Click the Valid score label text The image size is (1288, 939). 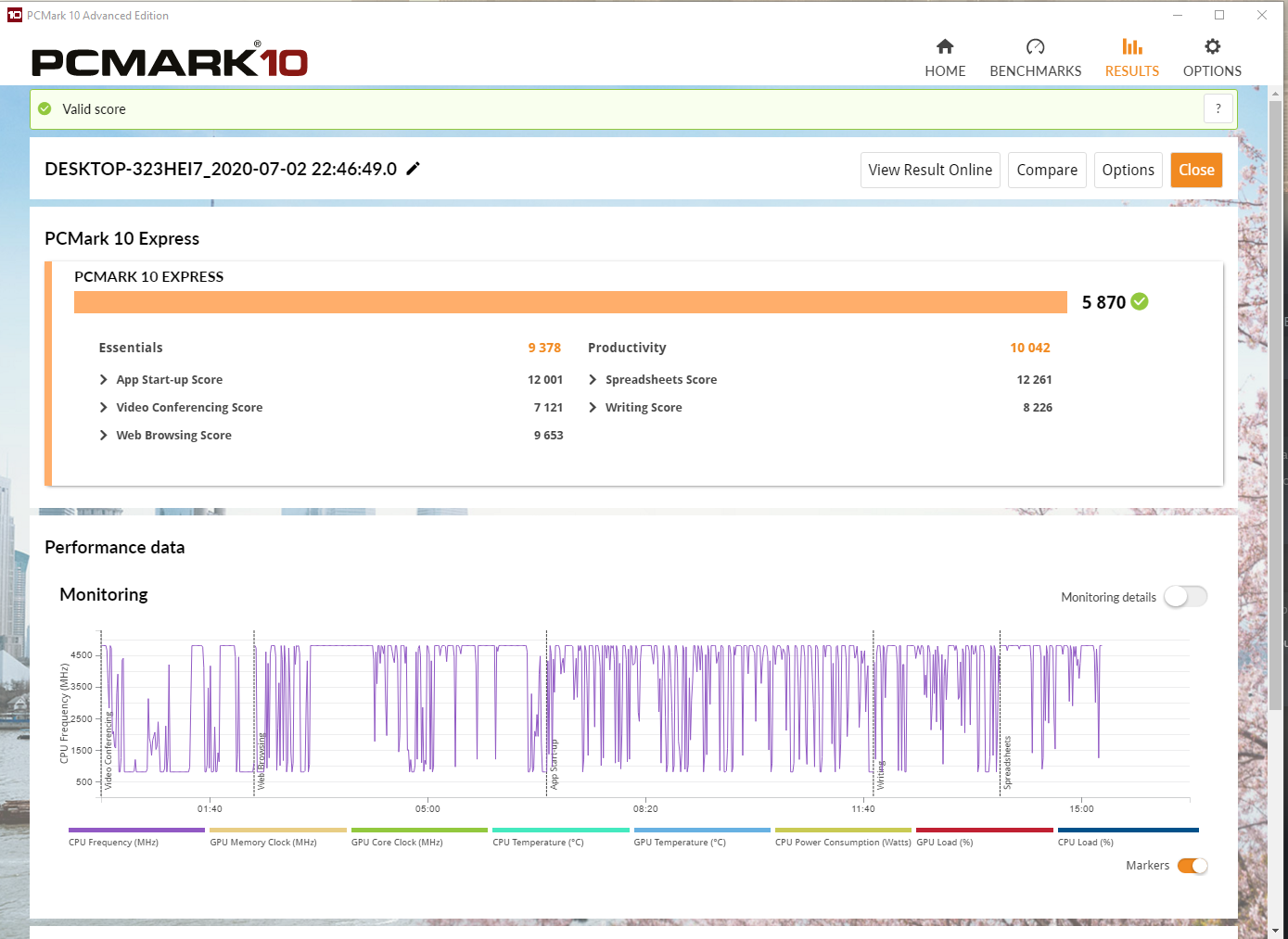coord(94,108)
